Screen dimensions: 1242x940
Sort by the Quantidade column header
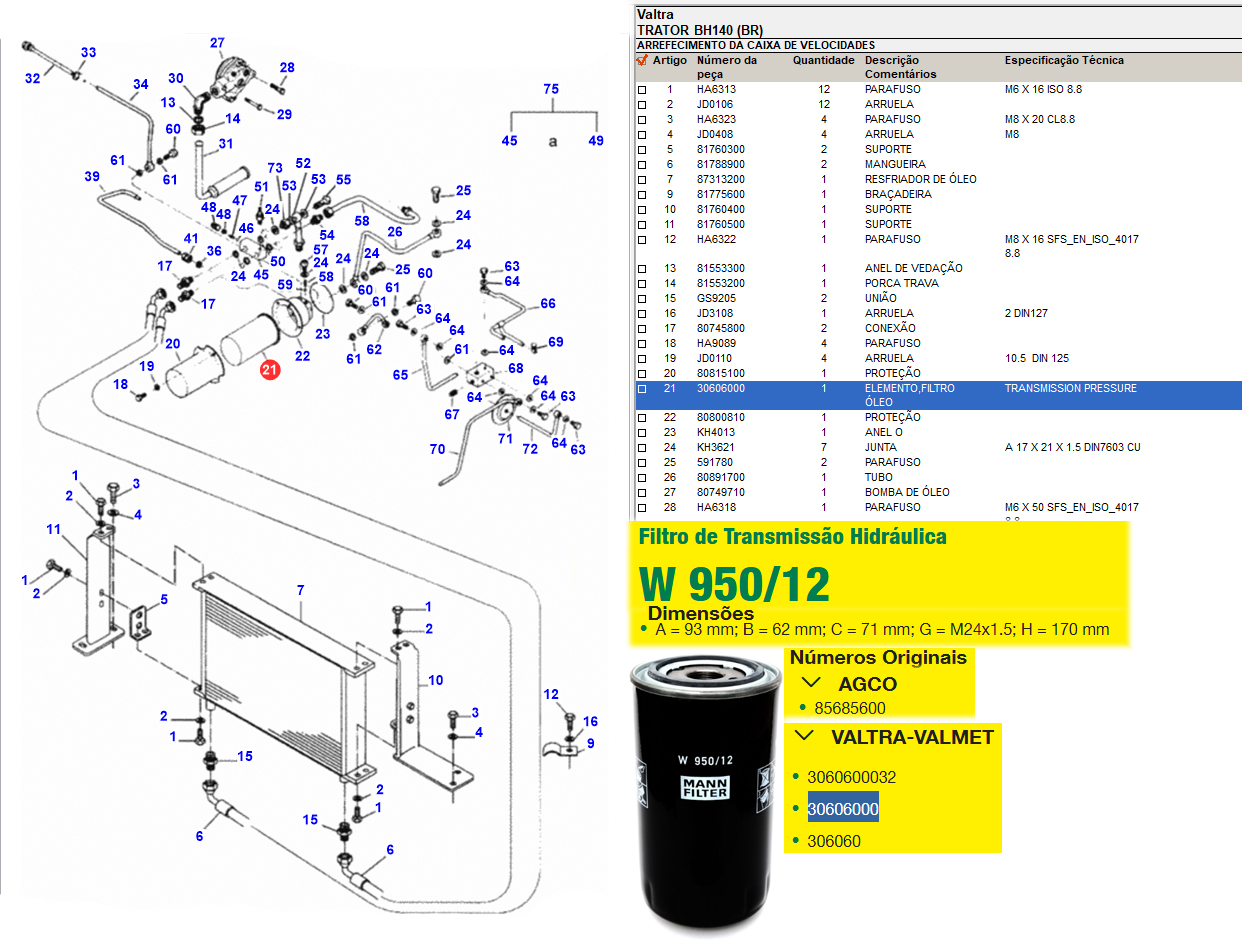coord(823,61)
